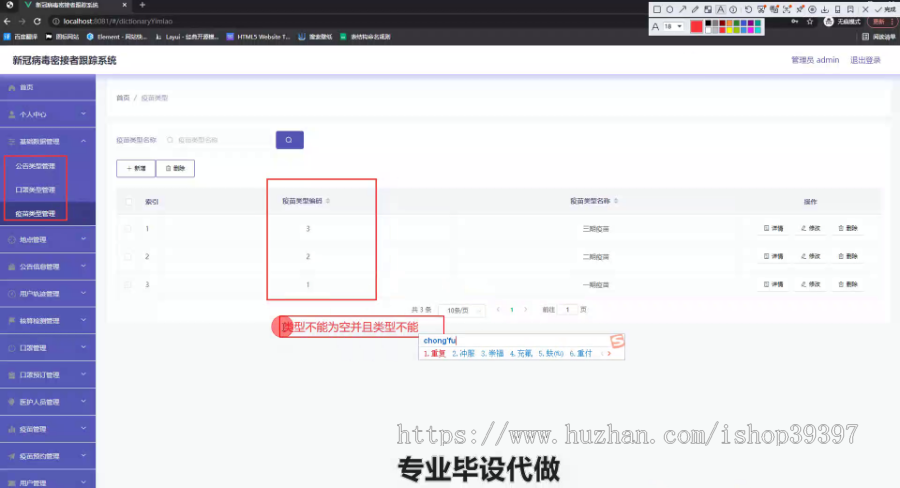The height and width of the screenshot is (488, 900).
Task: Open 详情 for row 一期疫苗
Action: tap(773, 284)
